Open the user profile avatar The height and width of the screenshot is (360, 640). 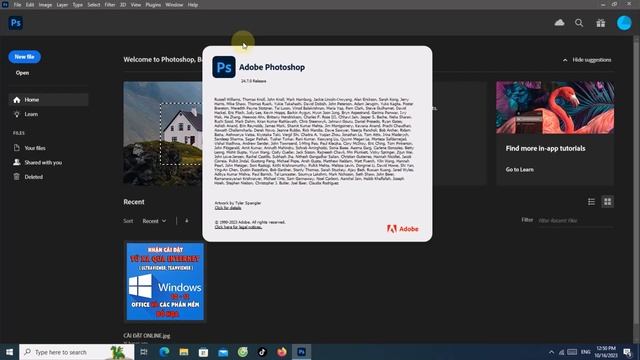tap(624, 23)
